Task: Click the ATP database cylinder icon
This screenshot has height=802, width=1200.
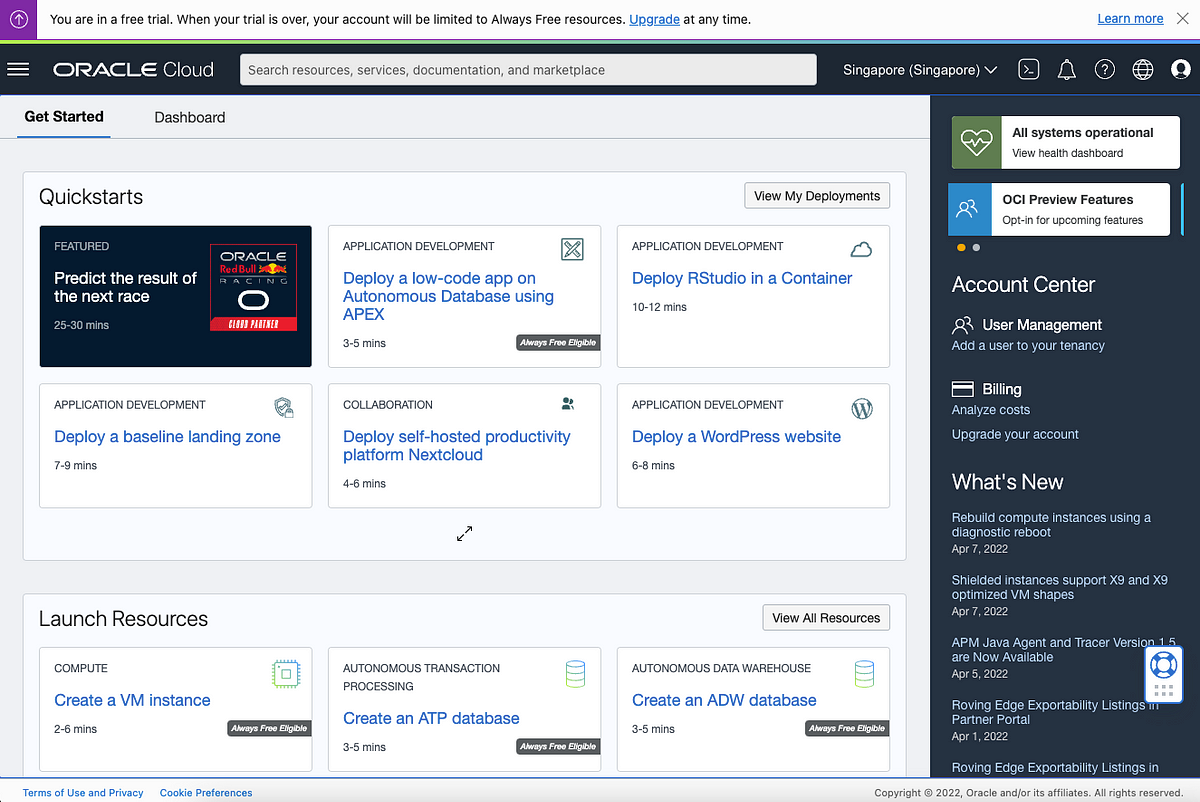Action: coord(575,673)
